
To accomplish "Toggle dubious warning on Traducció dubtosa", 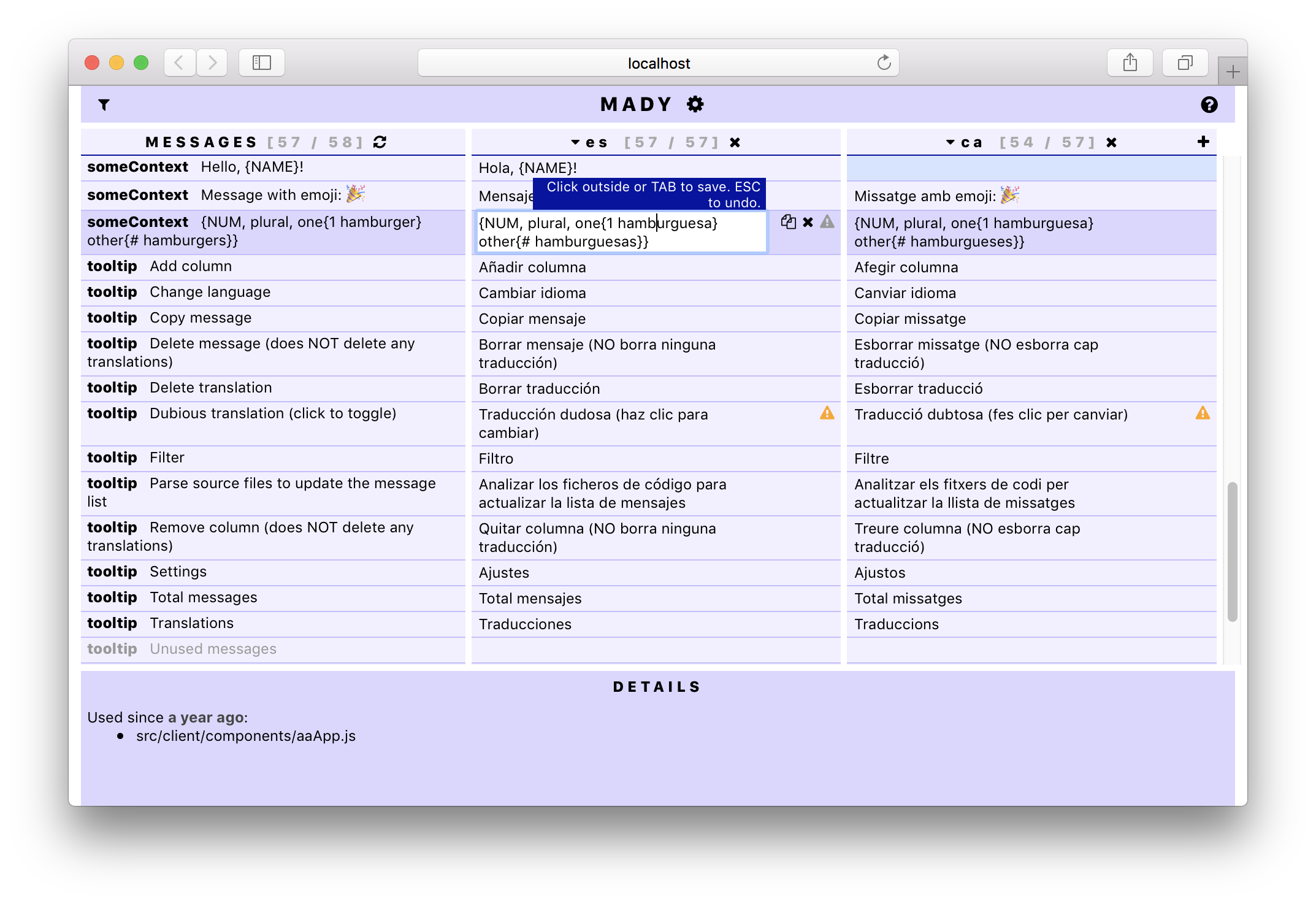I will pyautogui.click(x=1203, y=413).
